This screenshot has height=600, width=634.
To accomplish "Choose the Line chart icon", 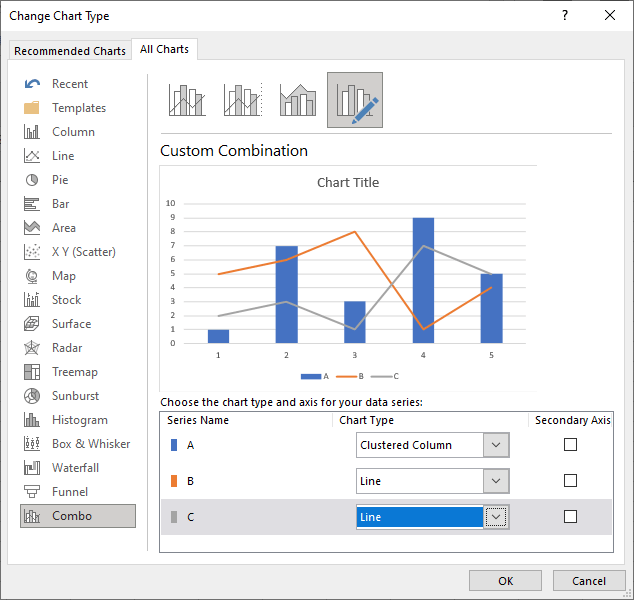I will 32,156.
